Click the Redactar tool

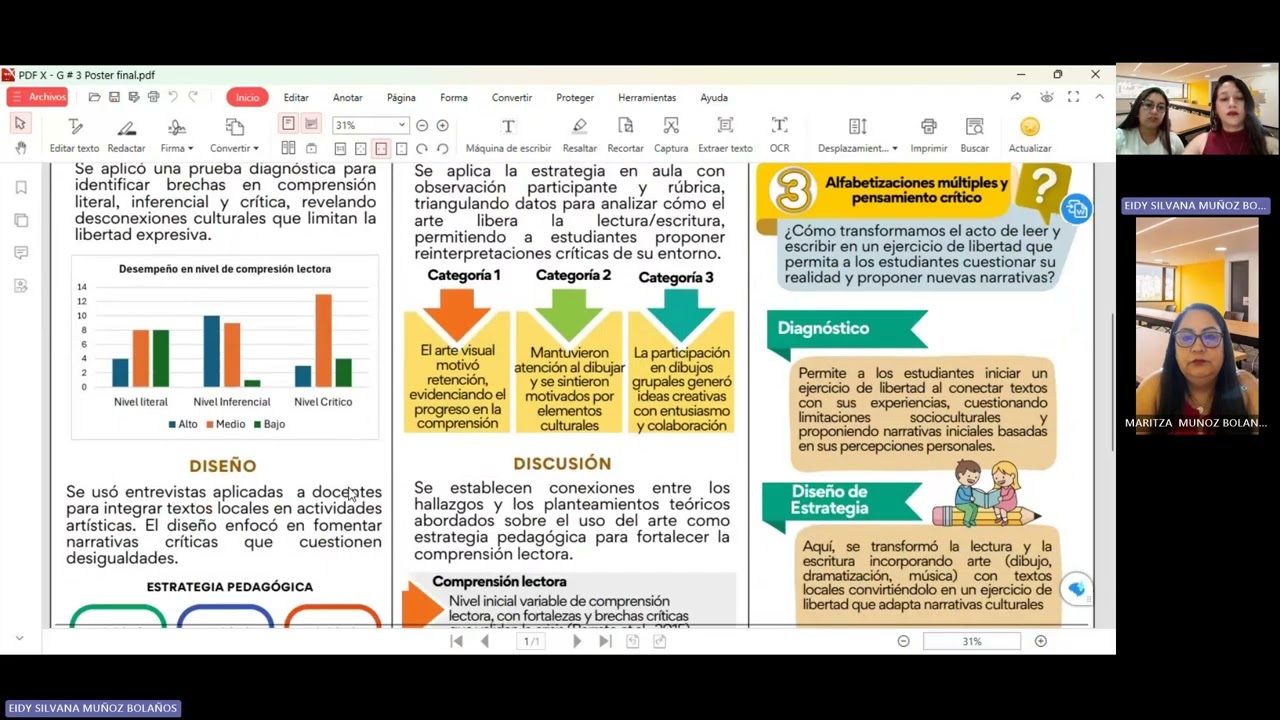pyautogui.click(x=126, y=135)
